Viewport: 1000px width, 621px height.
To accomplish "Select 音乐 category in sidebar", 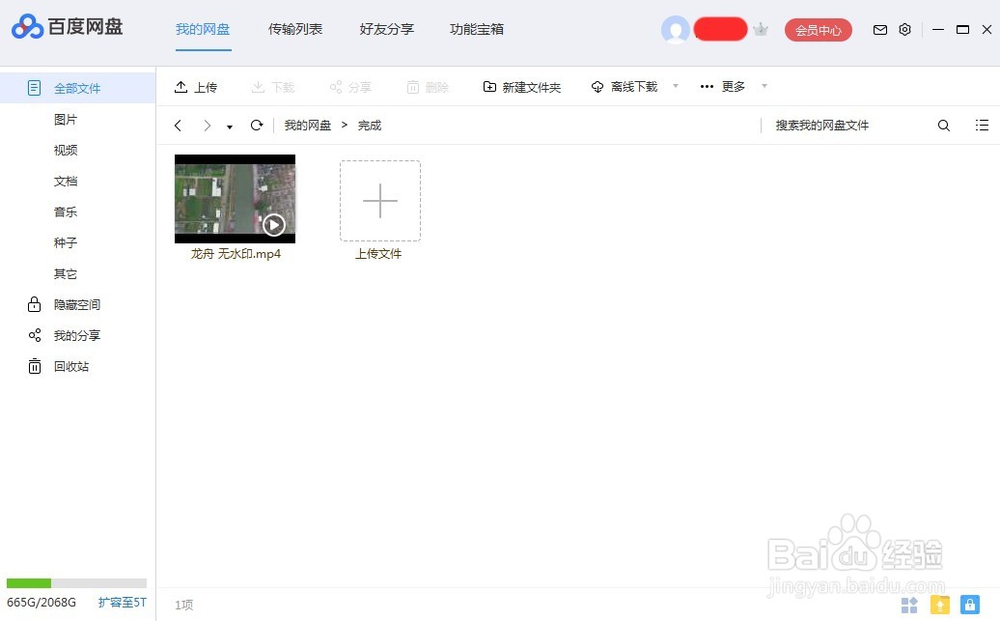I will (66, 212).
